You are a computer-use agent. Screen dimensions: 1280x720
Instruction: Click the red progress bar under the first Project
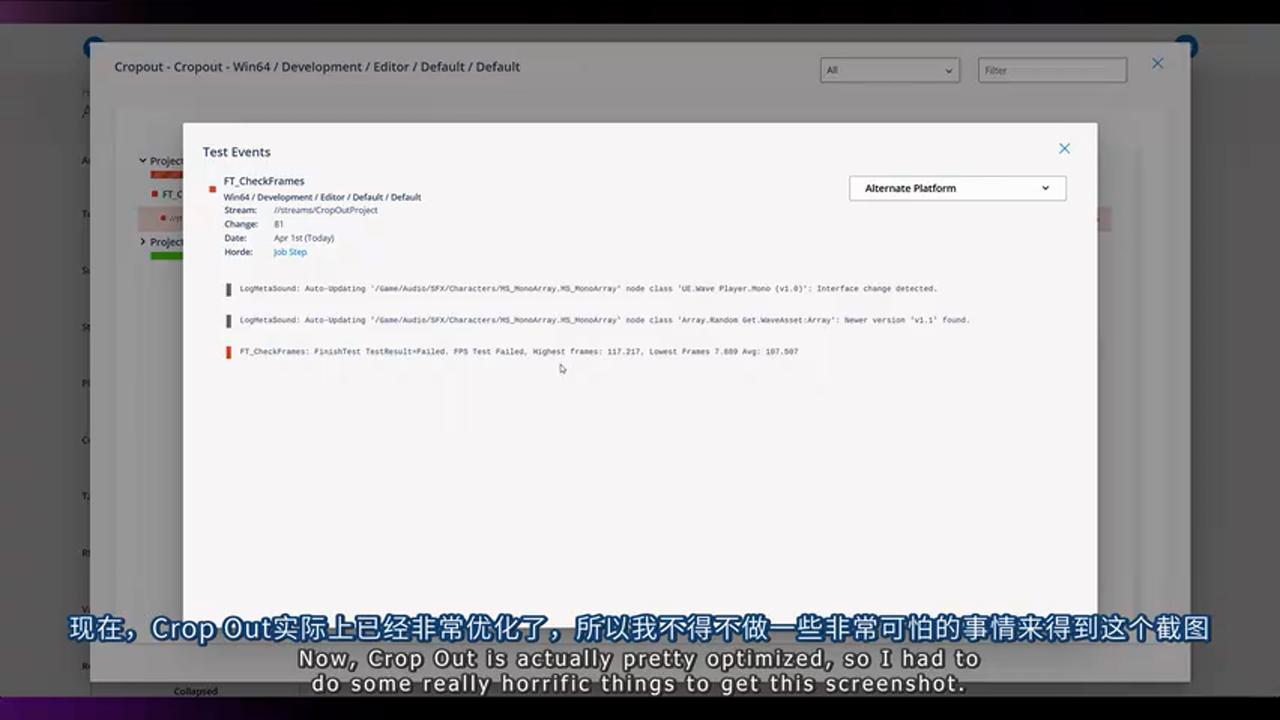click(x=167, y=175)
